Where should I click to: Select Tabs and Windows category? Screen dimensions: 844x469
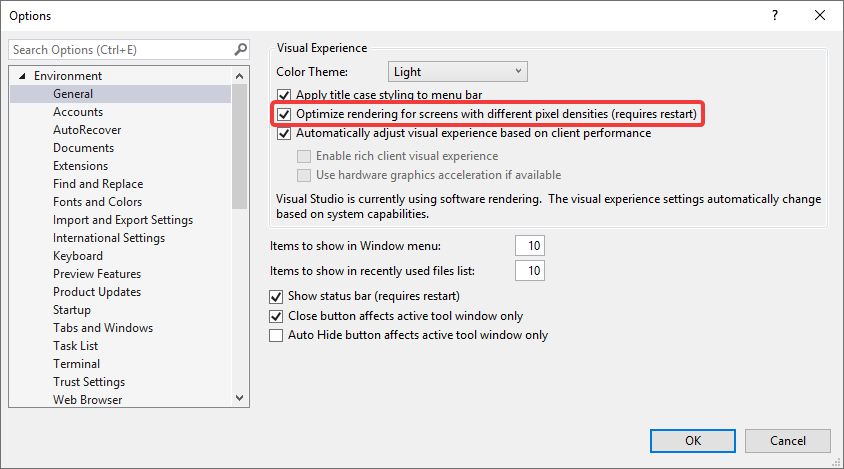pyautogui.click(x=103, y=328)
